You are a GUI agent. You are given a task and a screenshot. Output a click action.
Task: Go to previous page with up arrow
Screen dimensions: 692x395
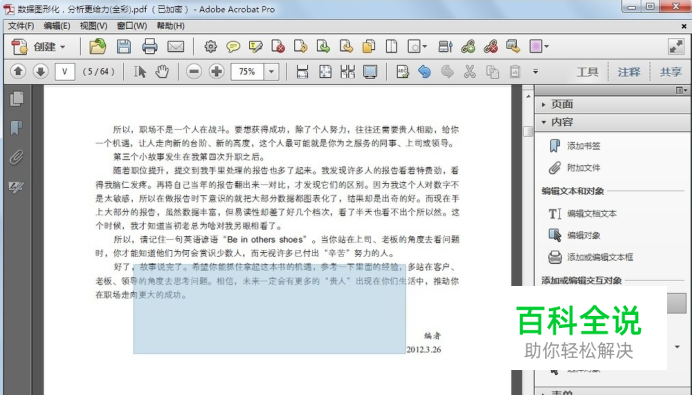tap(18, 71)
